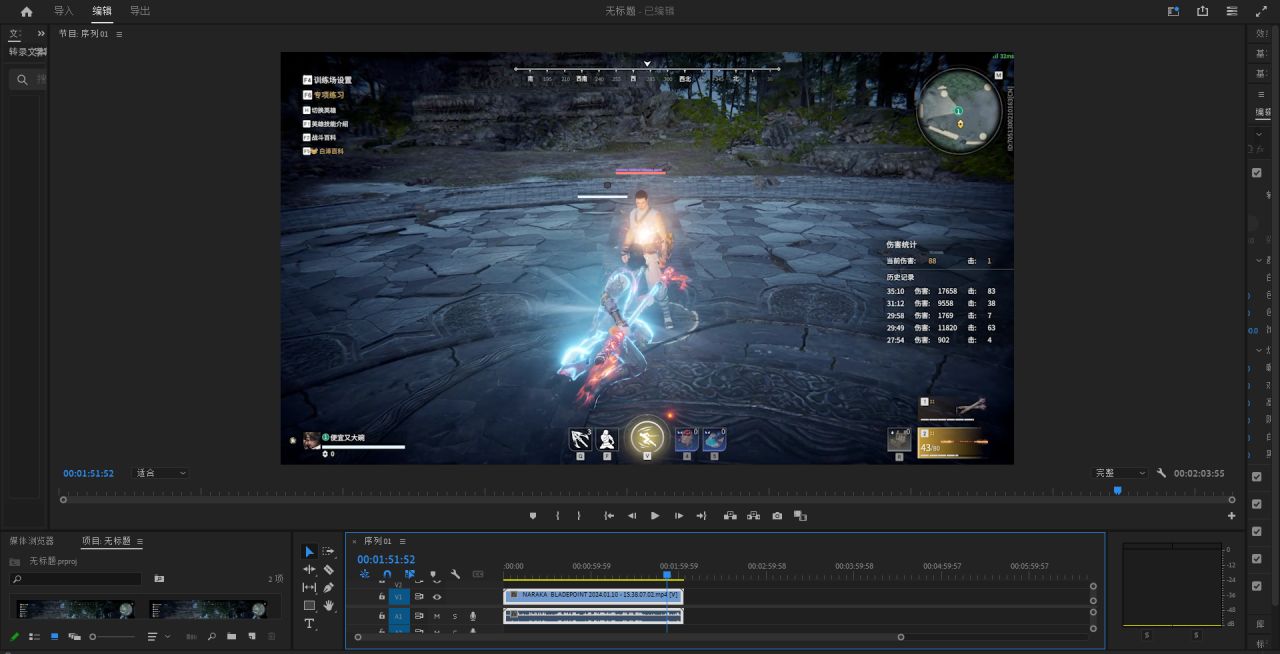Switch to the 导出 workspace tab

click(140, 11)
